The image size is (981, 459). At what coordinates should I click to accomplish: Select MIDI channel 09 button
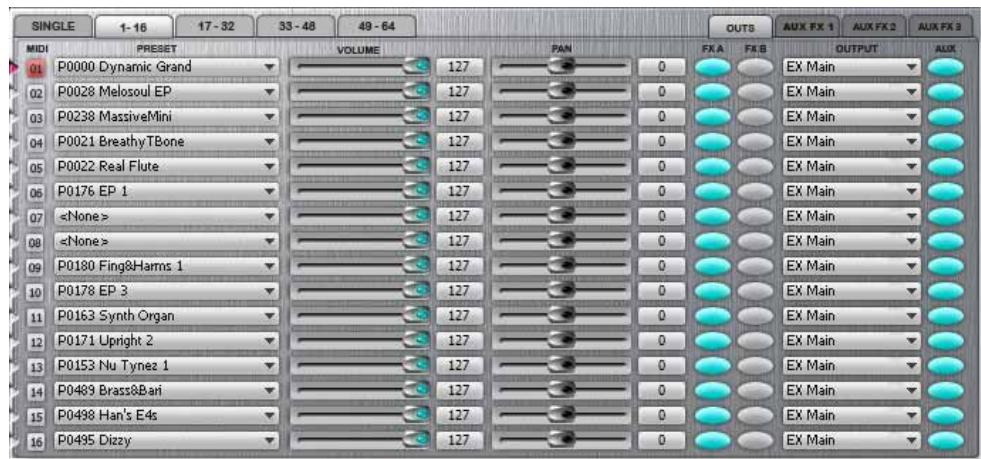(36, 267)
